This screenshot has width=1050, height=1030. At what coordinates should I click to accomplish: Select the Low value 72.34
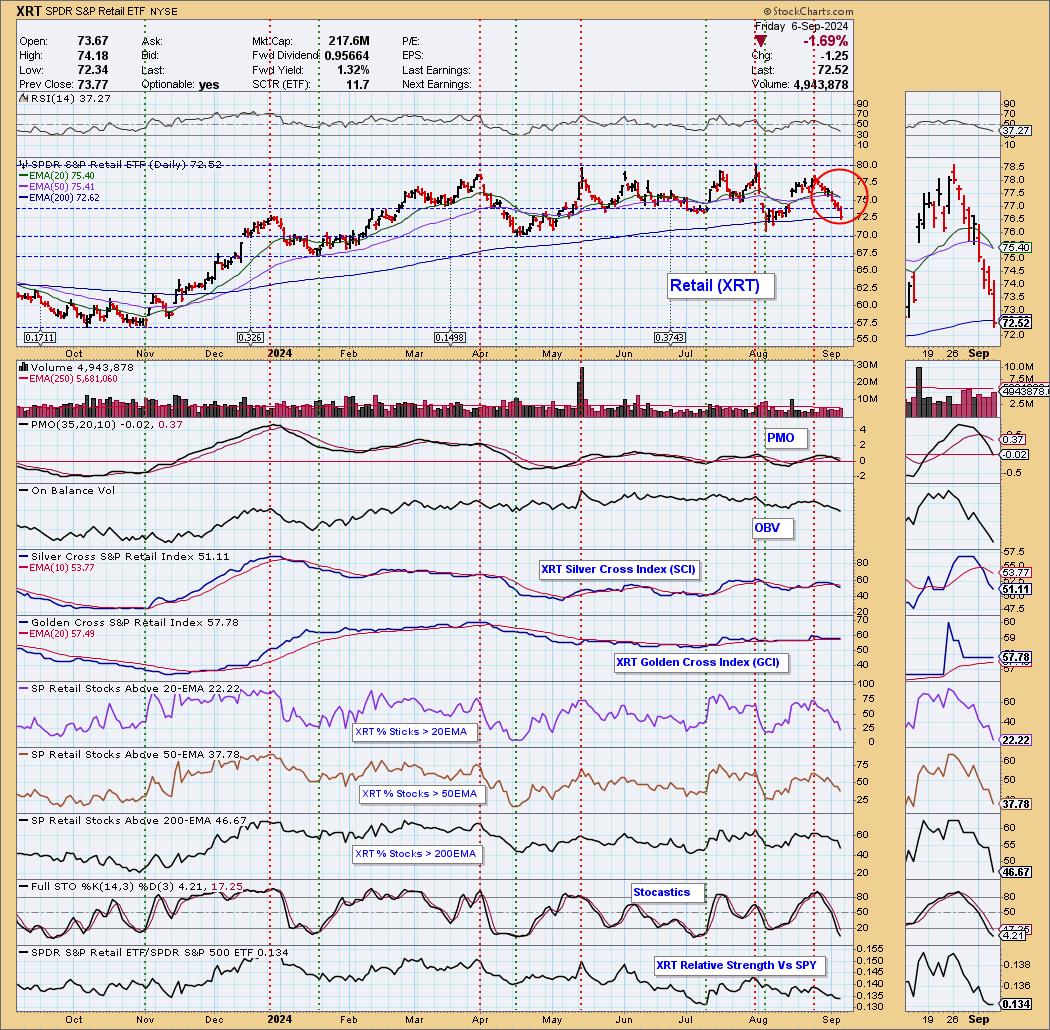point(92,70)
